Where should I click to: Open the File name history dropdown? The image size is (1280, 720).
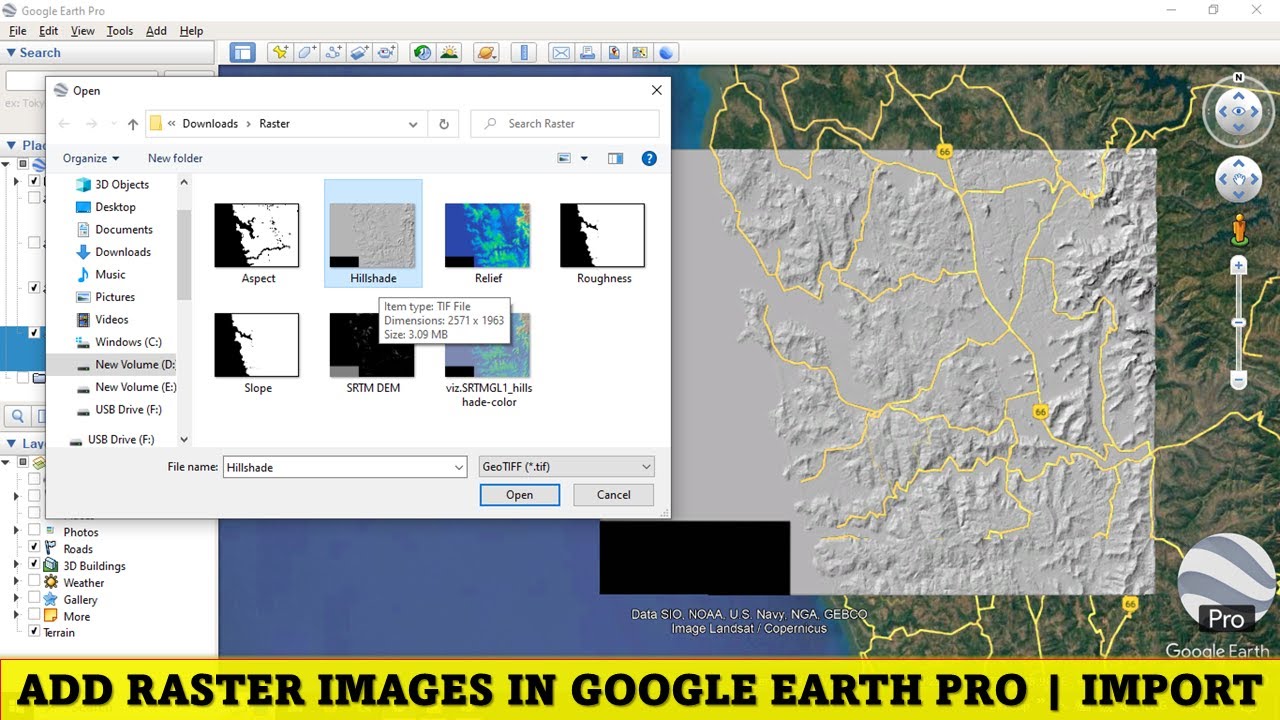point(459,467)
